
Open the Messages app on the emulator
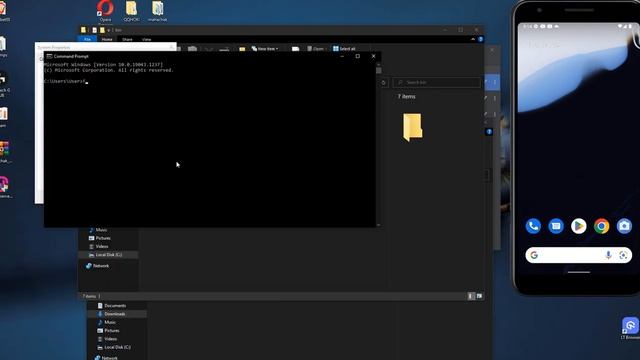point(556,226)
